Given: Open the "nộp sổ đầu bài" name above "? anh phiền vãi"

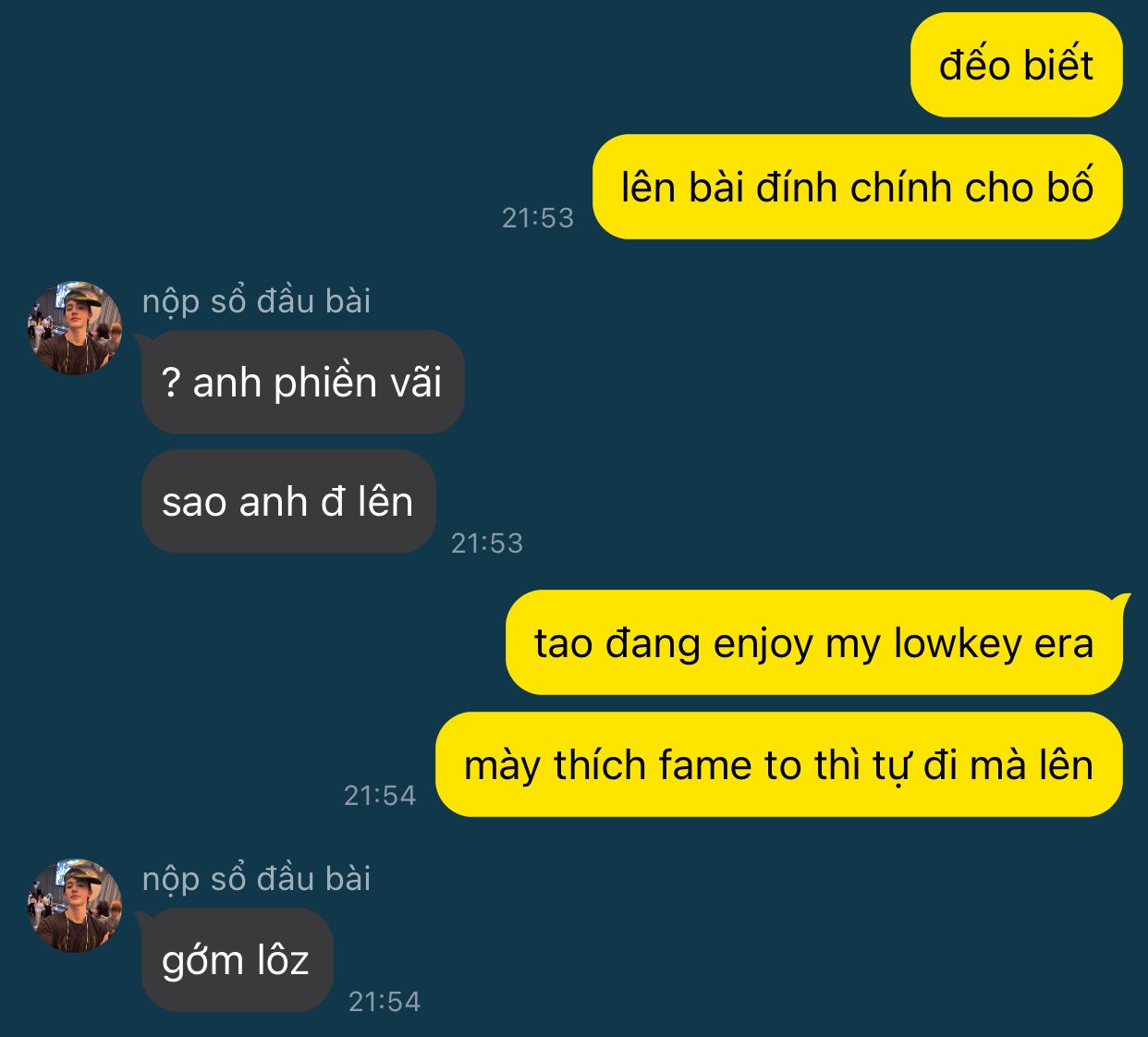Looking at the screenshot, I should tap(256, 300).
